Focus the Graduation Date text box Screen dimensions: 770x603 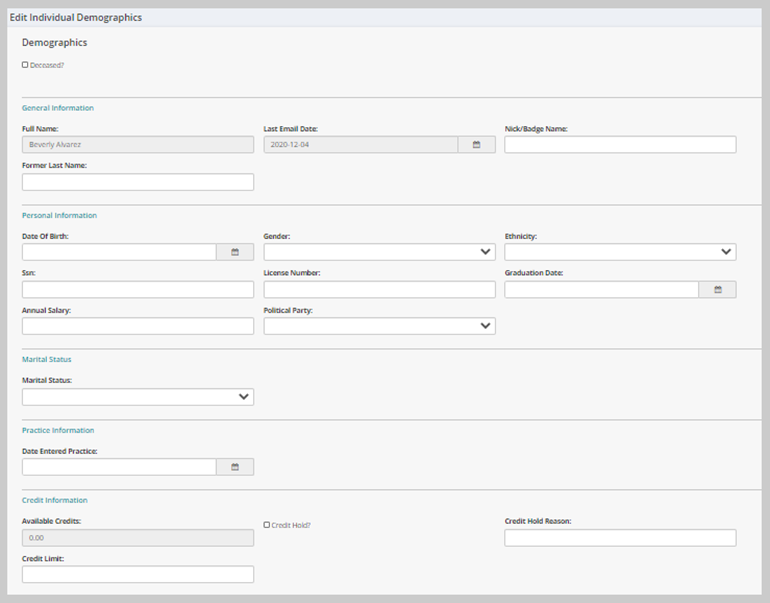[x=602, y=290]
